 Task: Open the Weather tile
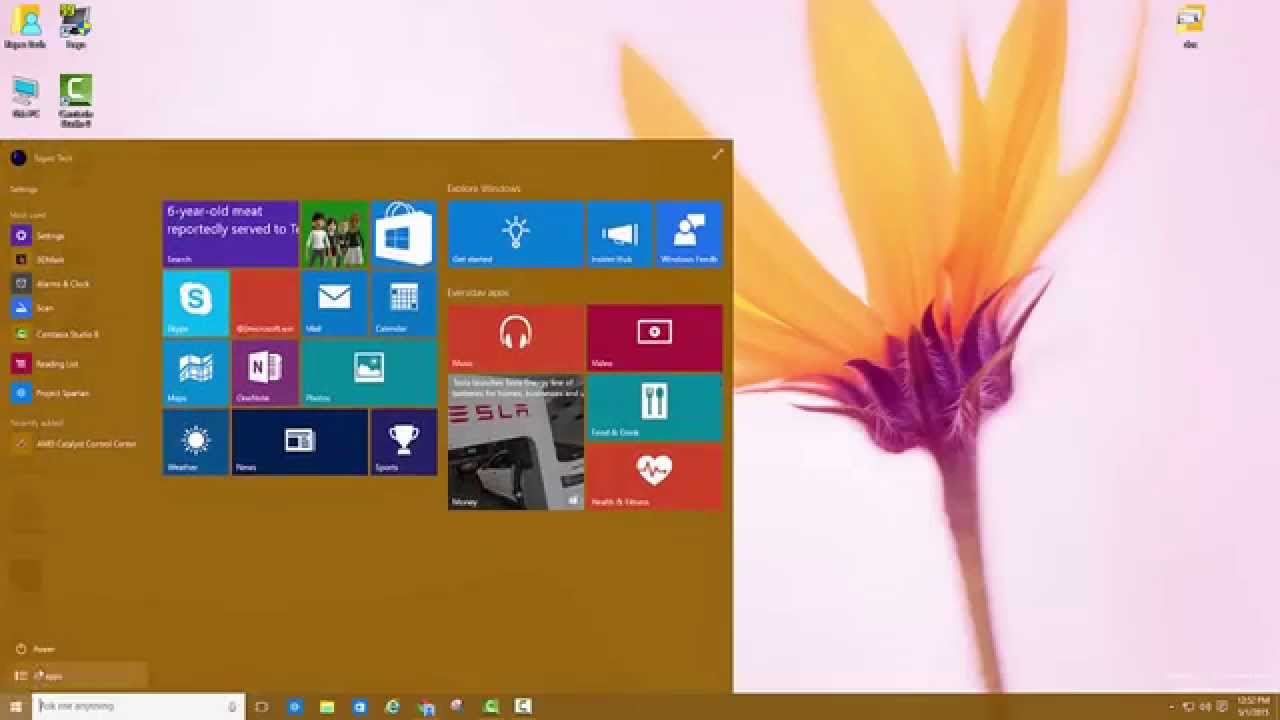(196, 442)
